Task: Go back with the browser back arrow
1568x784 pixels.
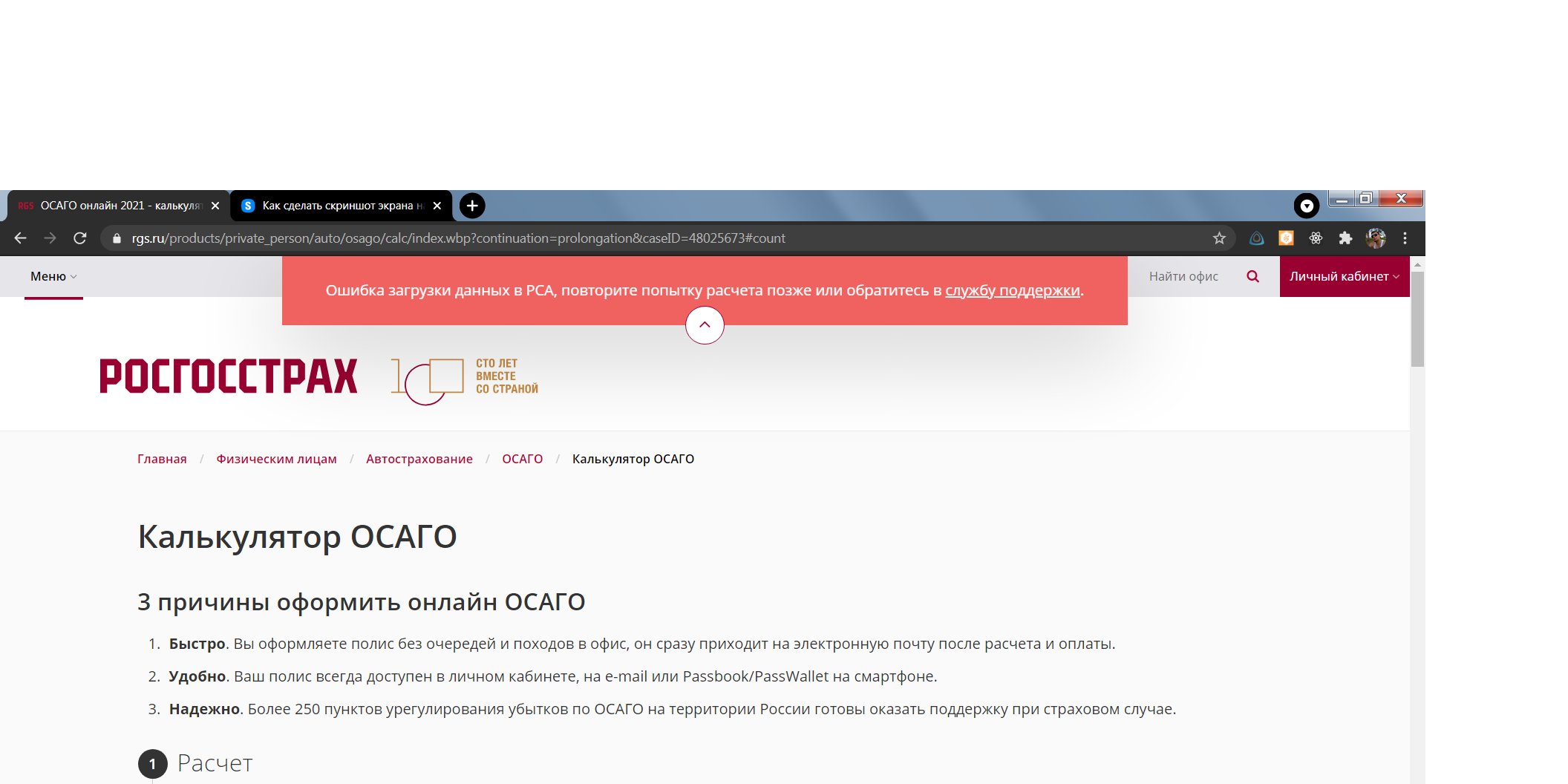Action: point(21,238)
